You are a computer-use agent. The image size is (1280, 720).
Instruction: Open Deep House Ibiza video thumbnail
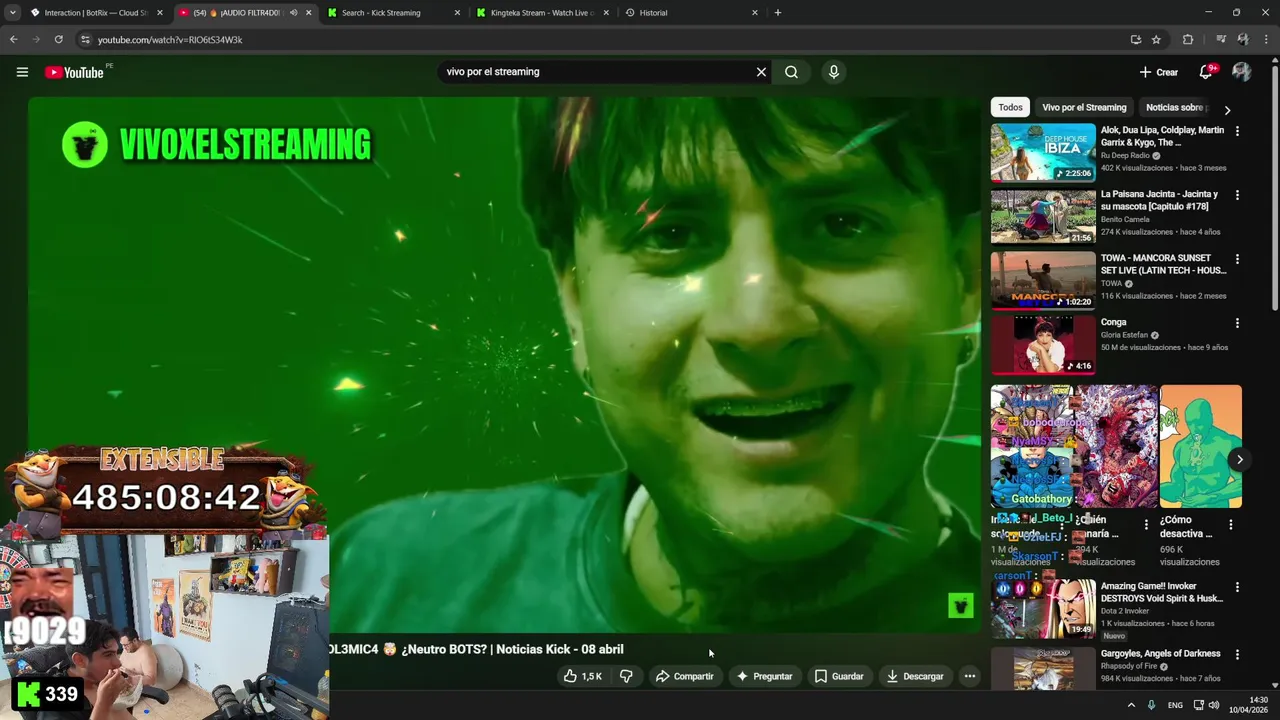(x=1043, y=152)
